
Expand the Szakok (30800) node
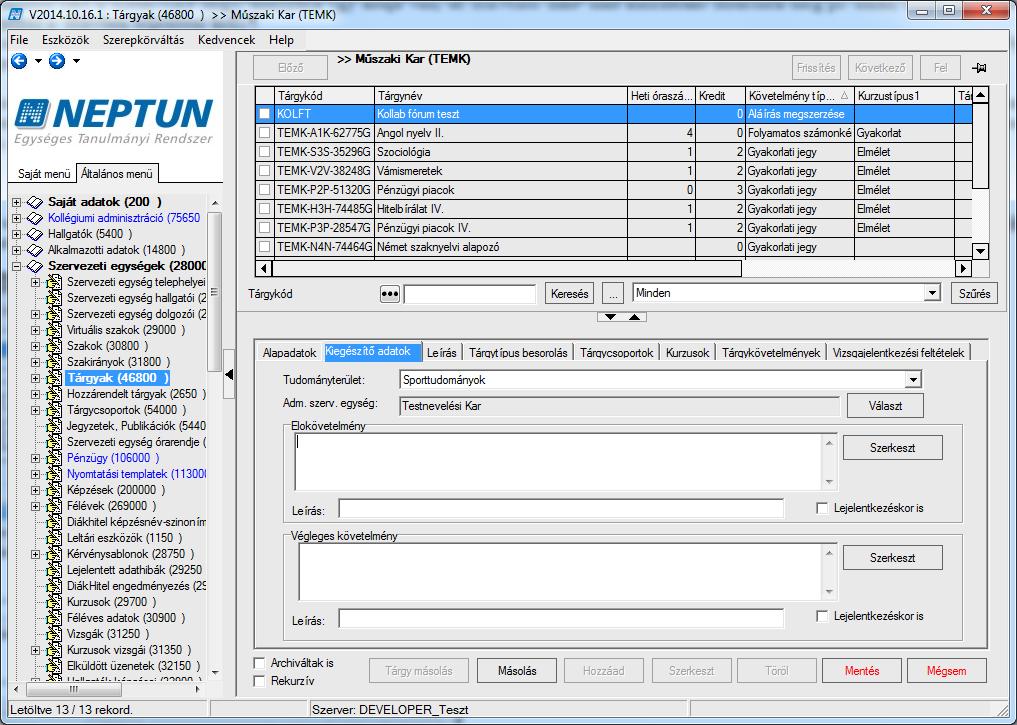coord(36,346)
